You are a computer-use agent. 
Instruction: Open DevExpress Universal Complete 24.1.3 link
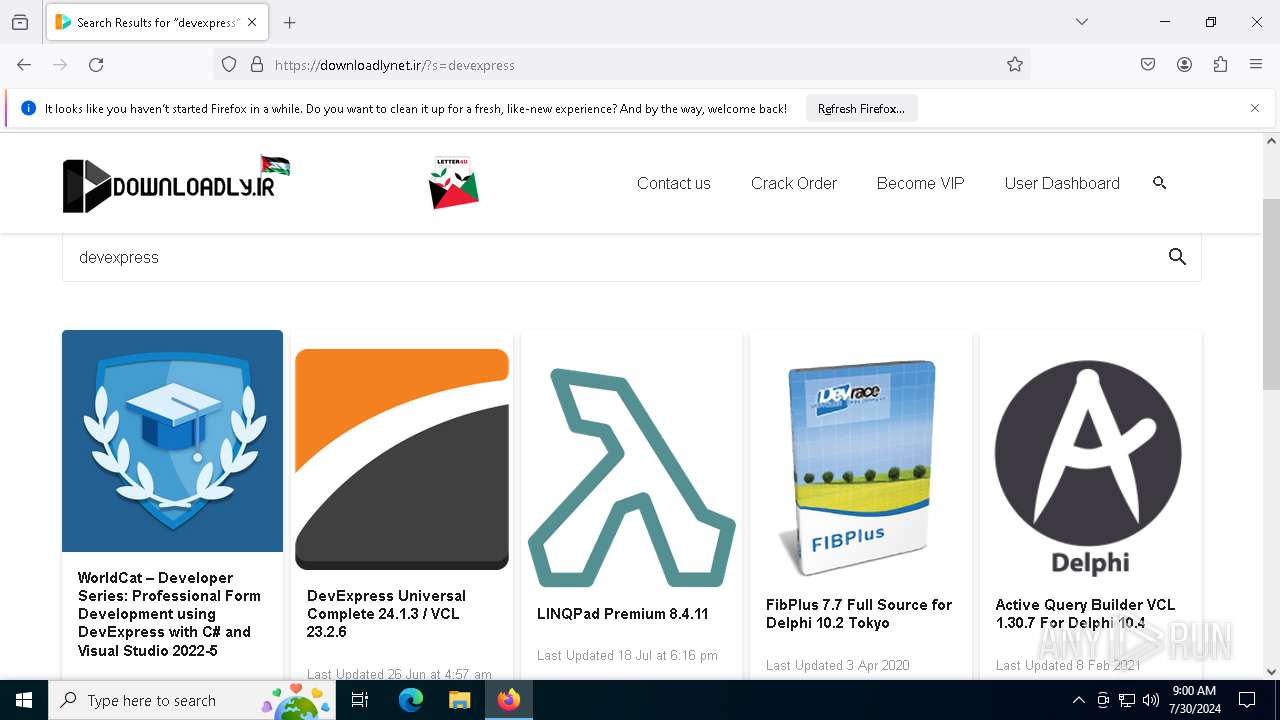[386, 614]
